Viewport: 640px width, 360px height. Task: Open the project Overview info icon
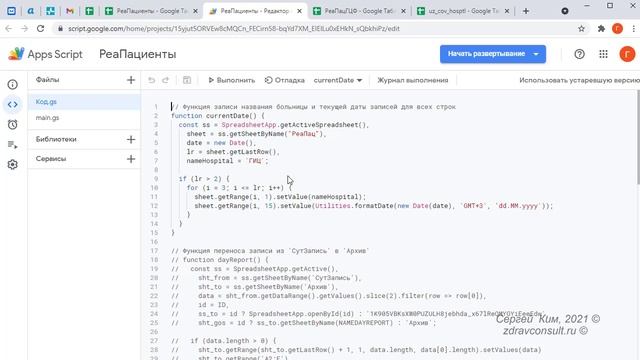coord(13,84)
